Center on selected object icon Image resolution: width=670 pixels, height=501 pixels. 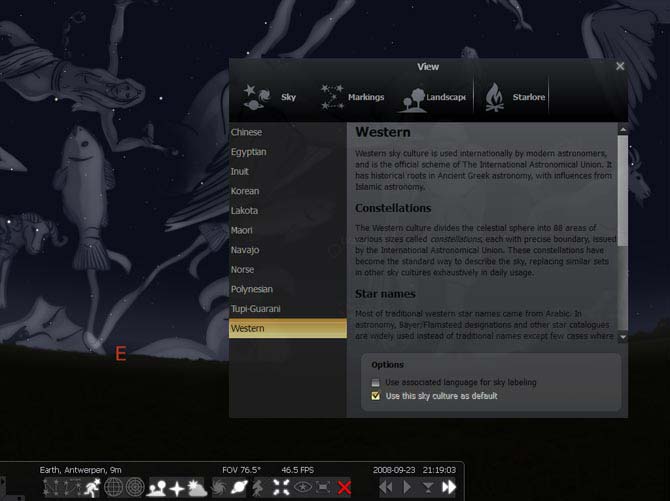point(277,488)
